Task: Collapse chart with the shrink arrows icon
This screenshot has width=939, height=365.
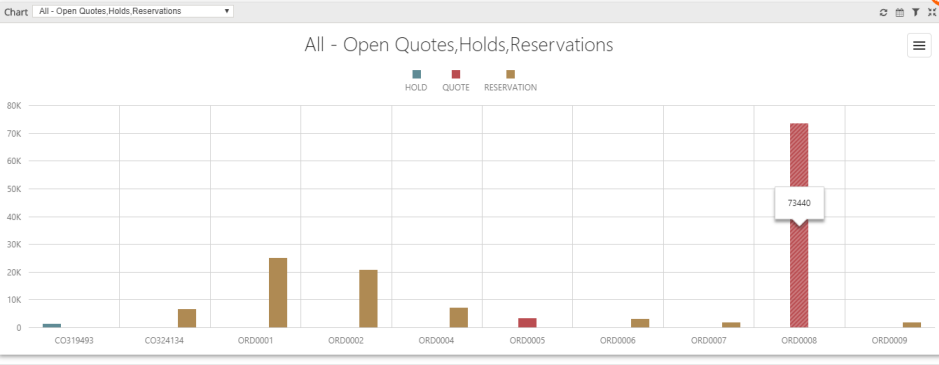Action: [x=932, y=12]
